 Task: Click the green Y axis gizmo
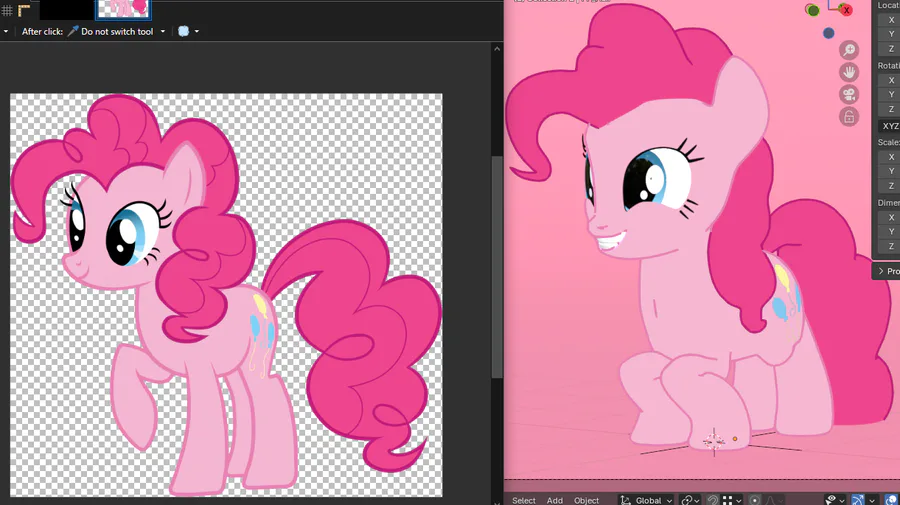pyautogui.click(x=812, y=10)
